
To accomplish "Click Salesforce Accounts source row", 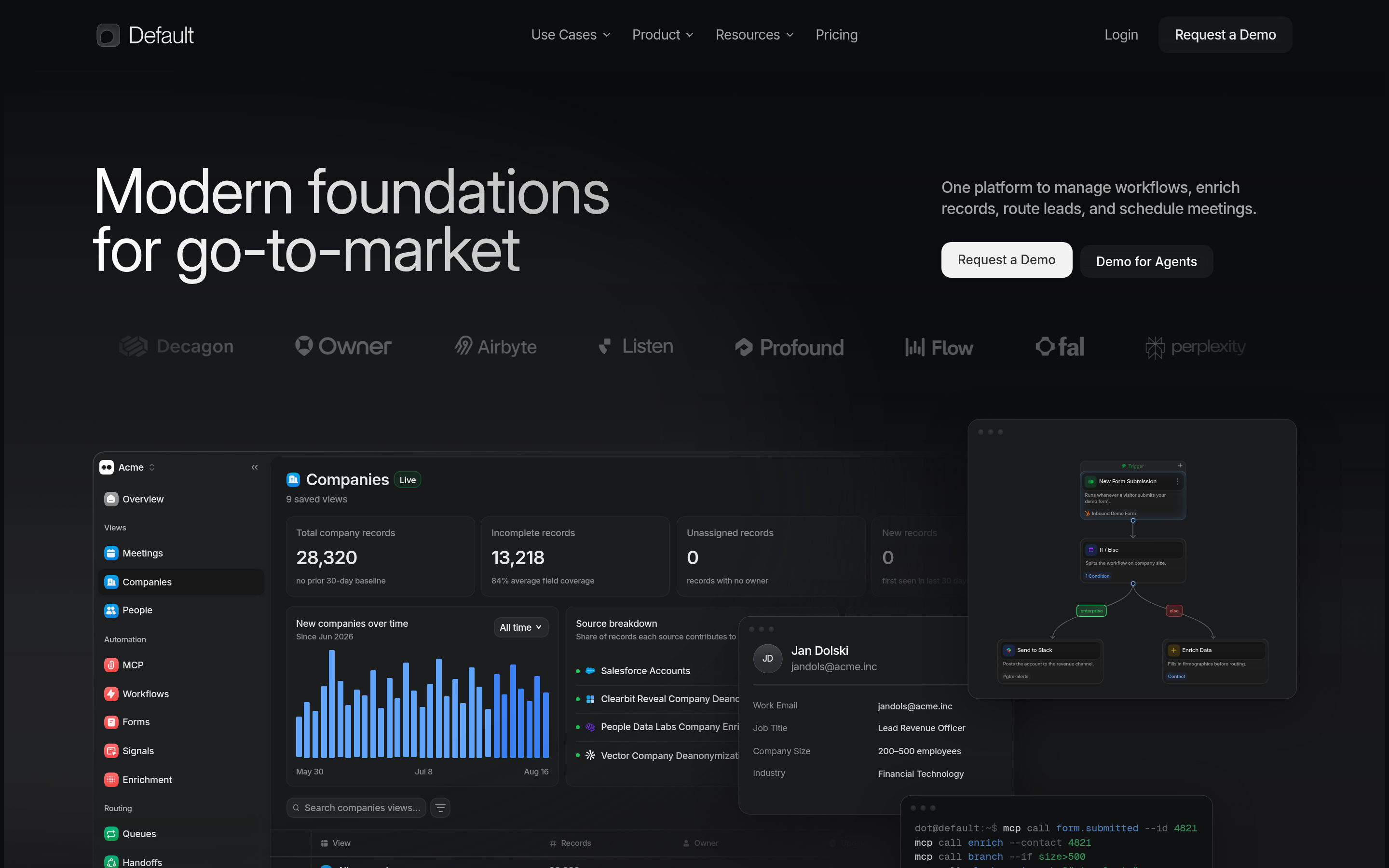I will tap(657, 670).
